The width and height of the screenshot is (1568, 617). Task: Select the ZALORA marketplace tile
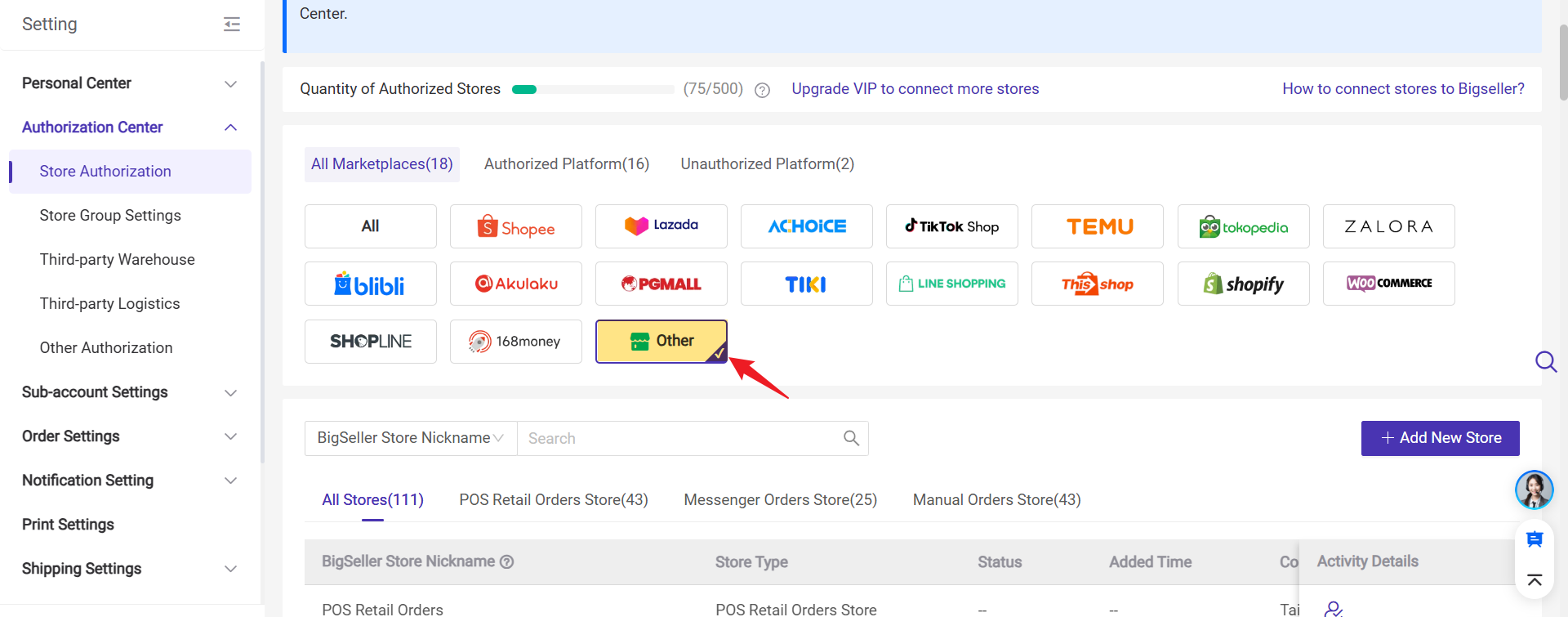(1389, 226)
